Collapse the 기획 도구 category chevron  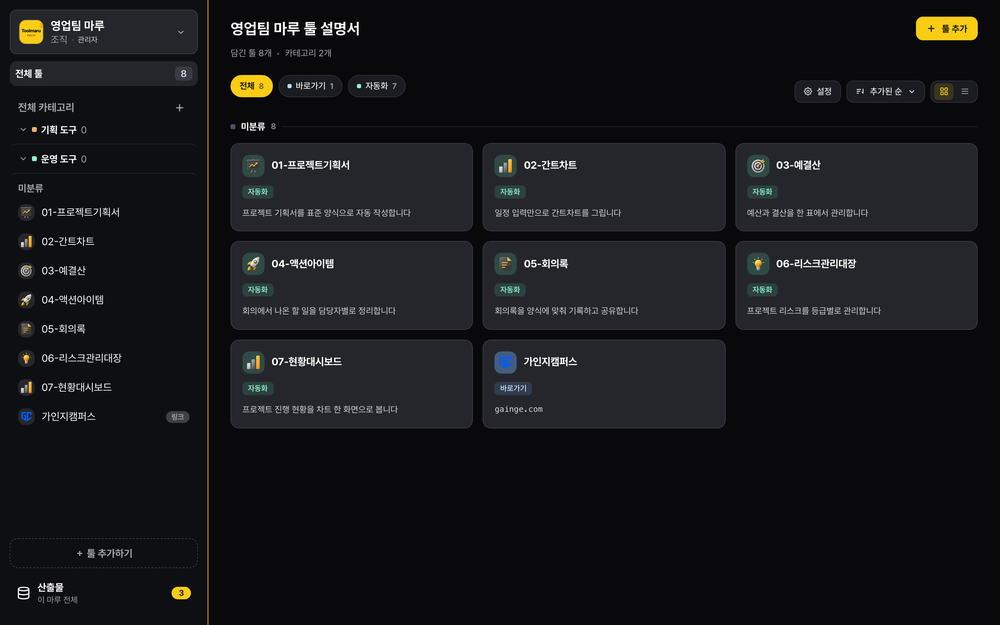point(23,129)
